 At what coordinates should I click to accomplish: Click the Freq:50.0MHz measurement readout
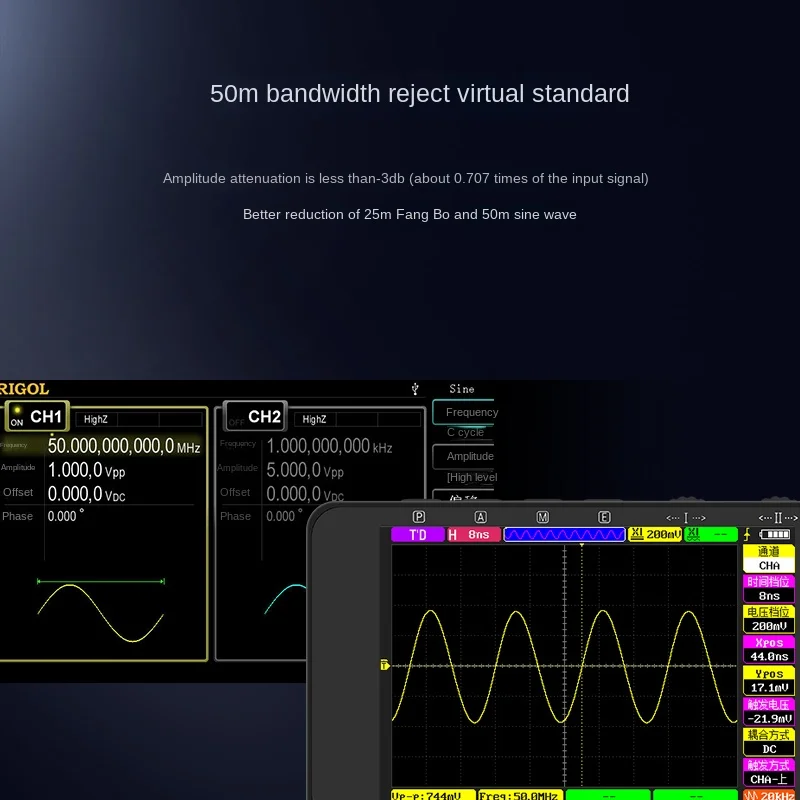pyautogui.click(x=521, y=795)
